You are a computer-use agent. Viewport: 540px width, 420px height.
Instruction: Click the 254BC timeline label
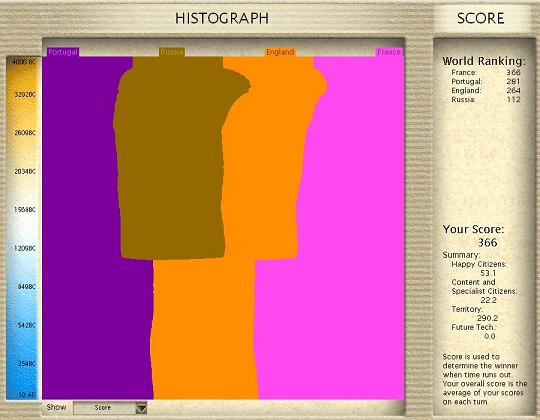[x=27, y=364]
